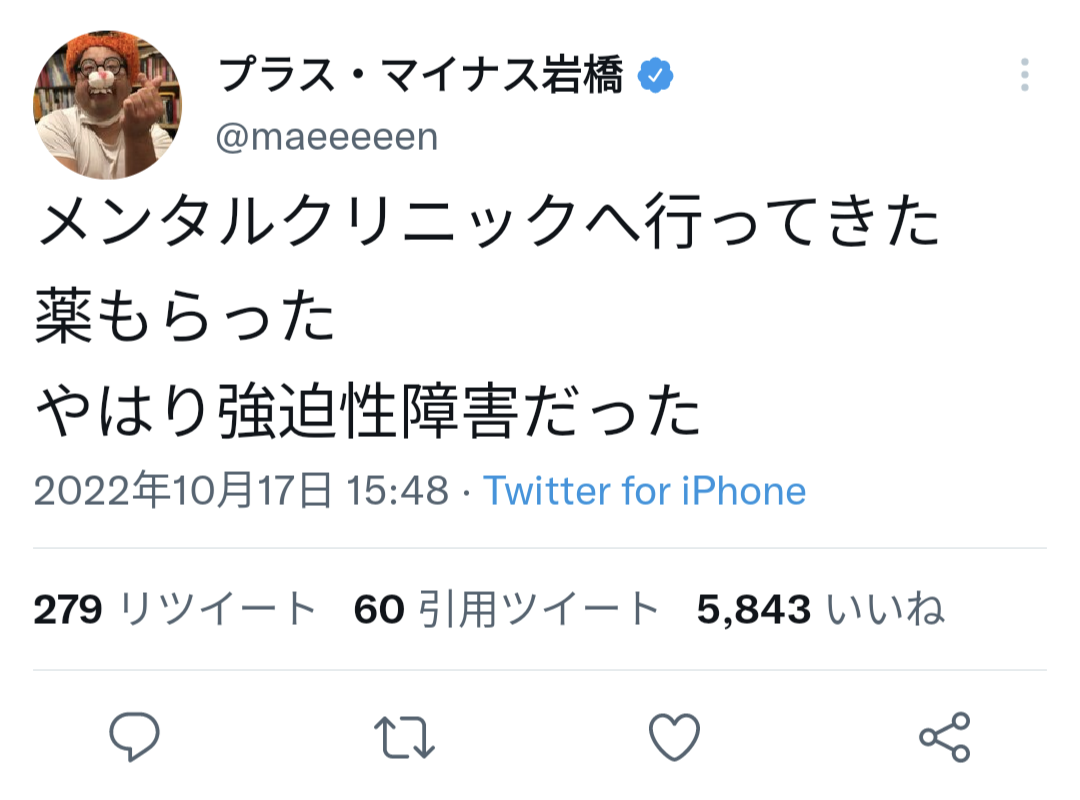The image size is (1080, 800).
Task: Like the tweet with the heart icon
Action: coord(674,737)
